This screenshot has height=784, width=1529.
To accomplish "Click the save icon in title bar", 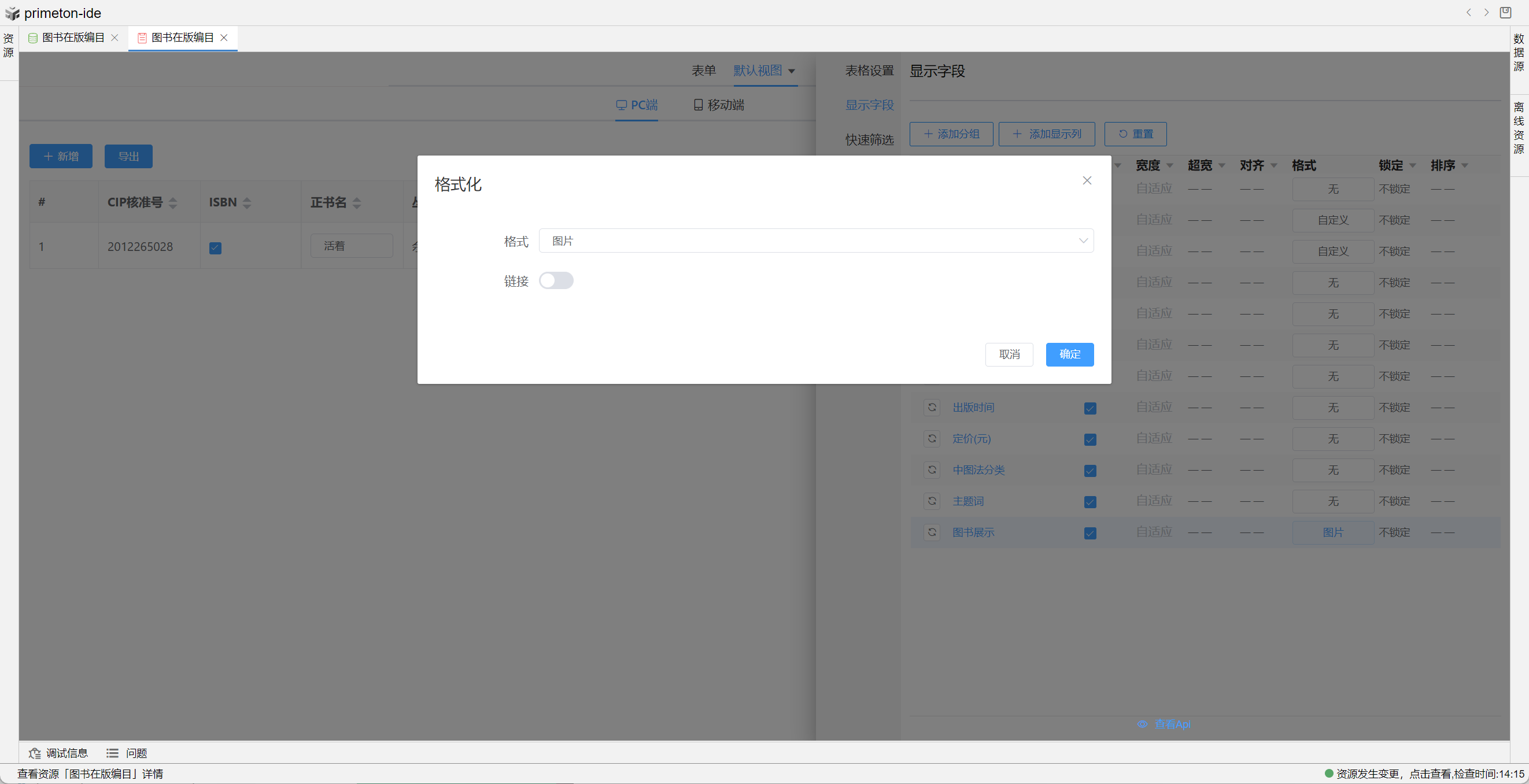I will coord(1505,13).
